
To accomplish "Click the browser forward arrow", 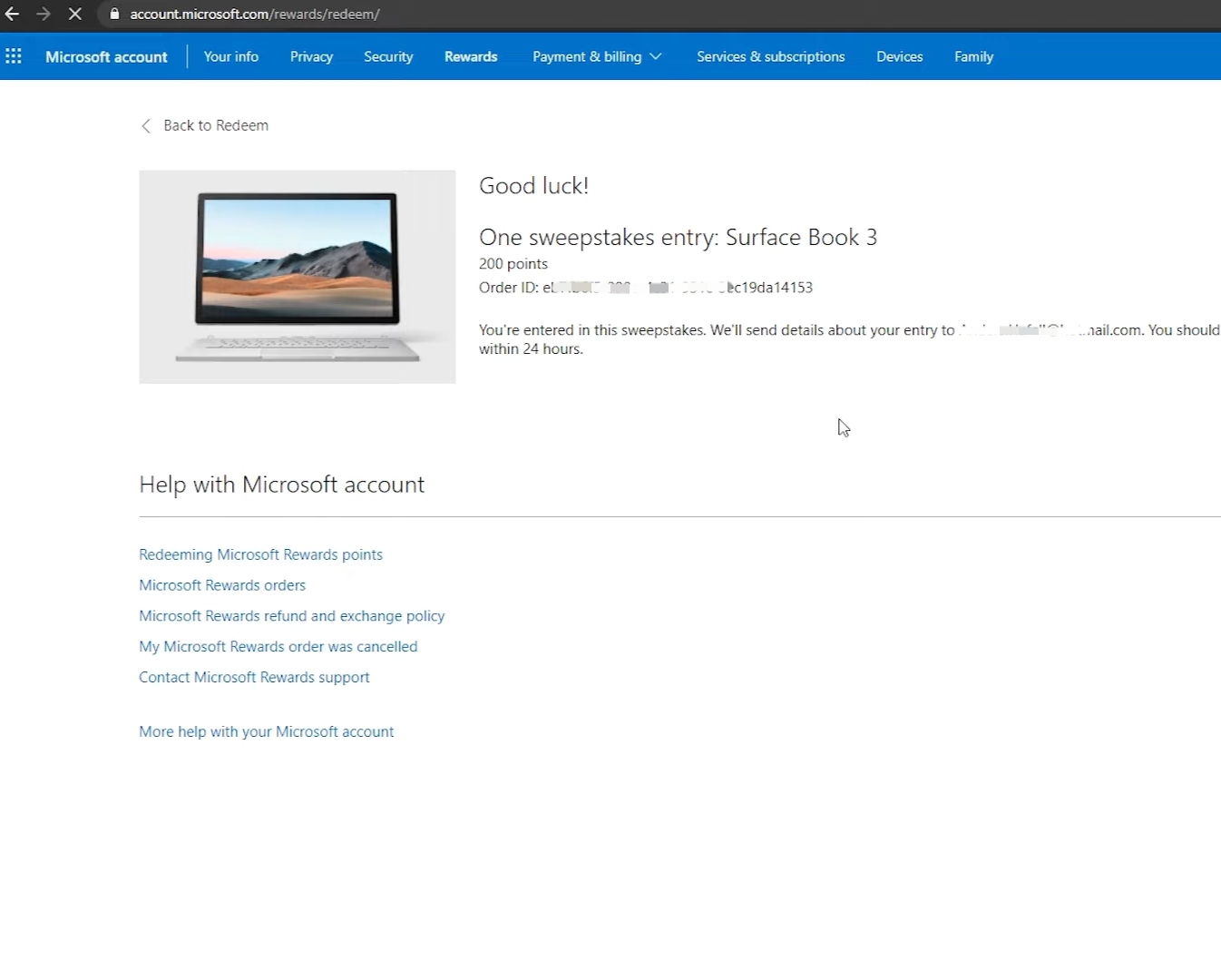I will click(43, 14).
